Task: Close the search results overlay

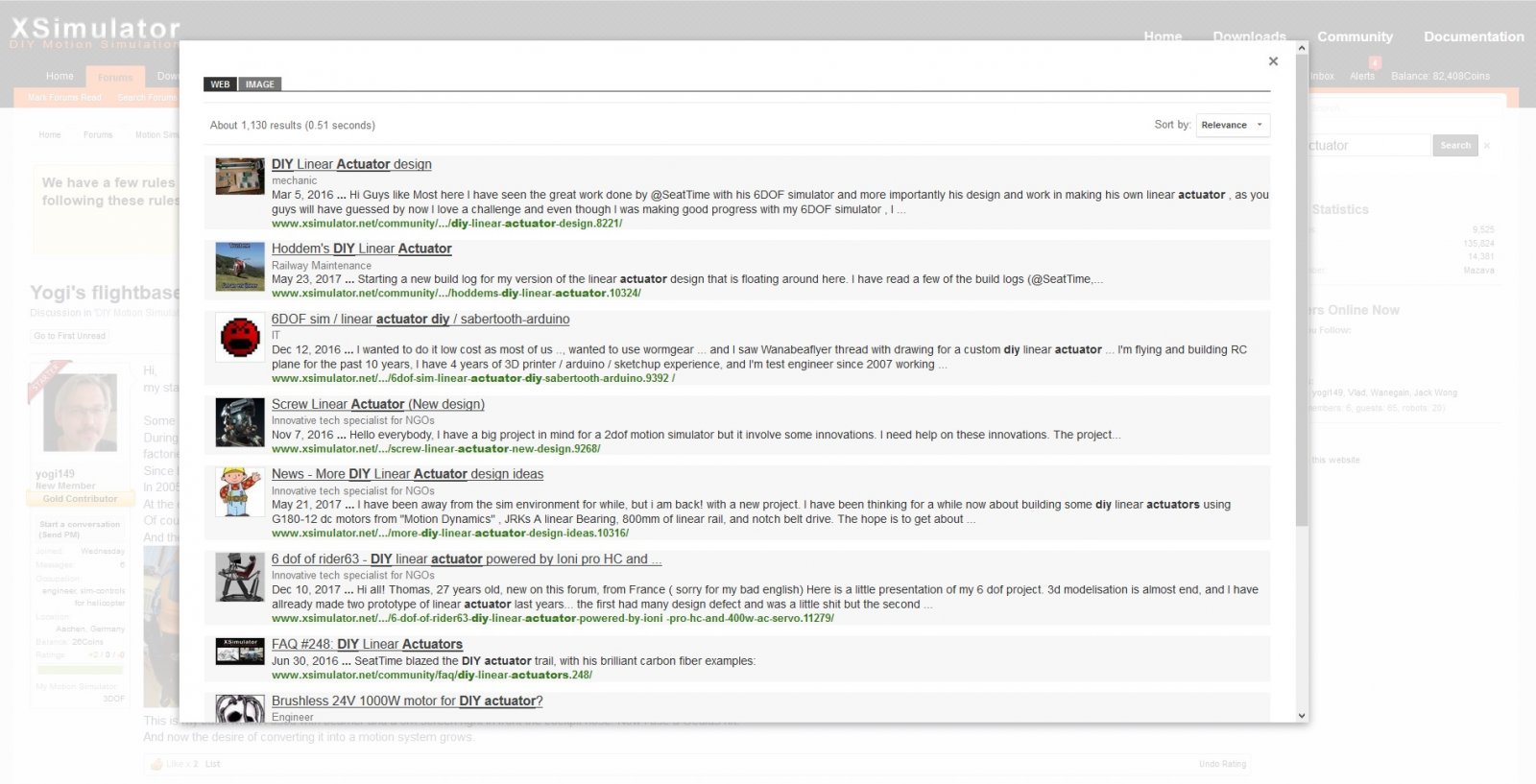Action: [1273, 61]
